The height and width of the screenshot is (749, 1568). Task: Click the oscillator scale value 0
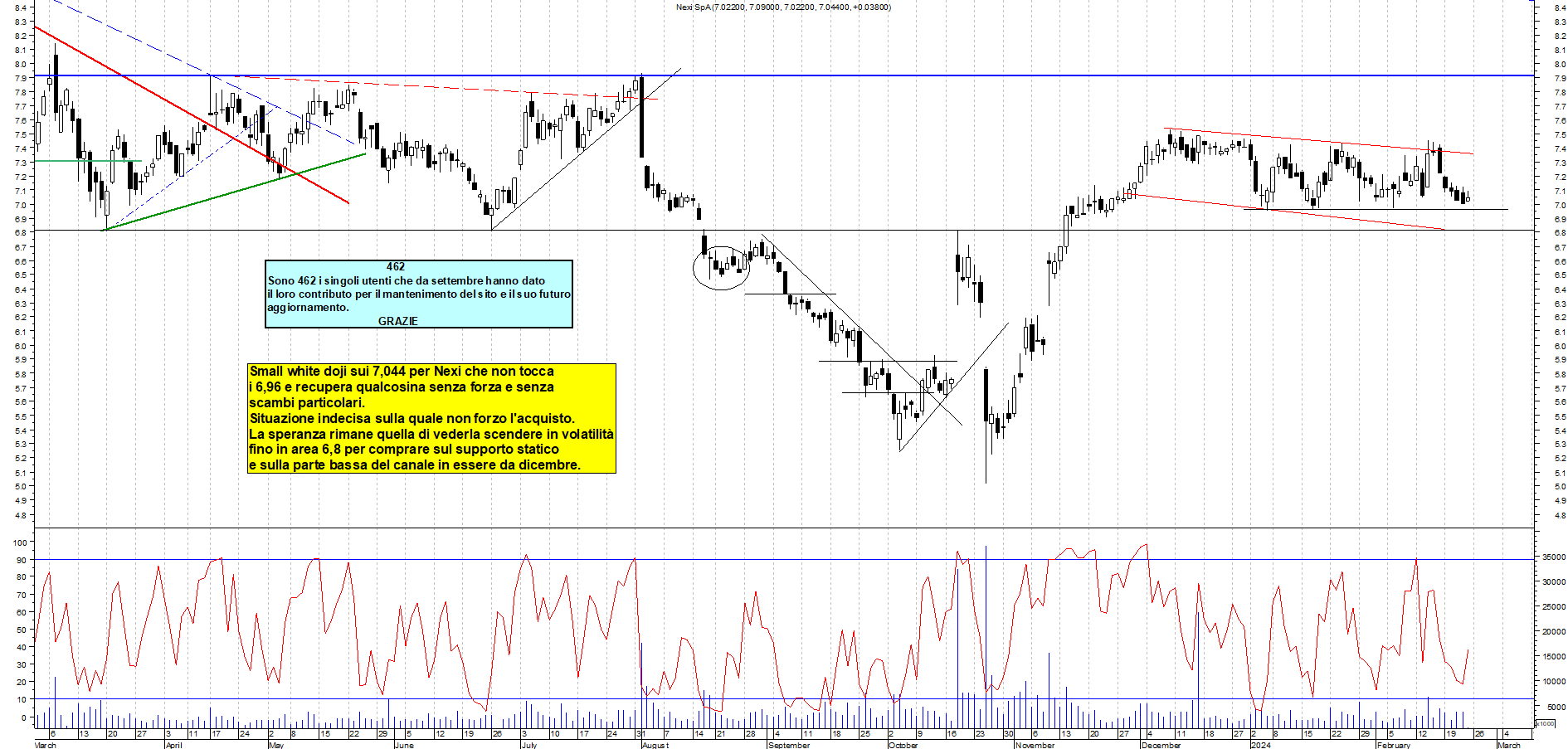[24, 718]
